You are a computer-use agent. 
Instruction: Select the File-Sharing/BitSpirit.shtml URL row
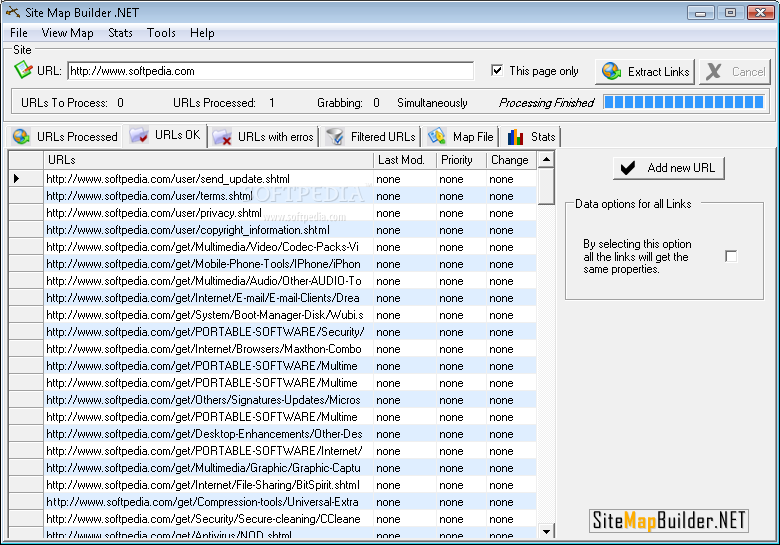pyautogui.click(x=290, y=485)
